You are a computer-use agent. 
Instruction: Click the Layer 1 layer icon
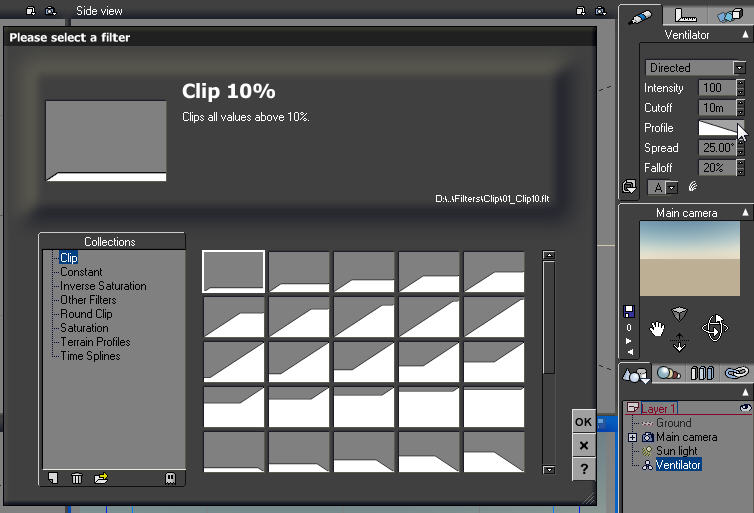(x=633, y=408)
